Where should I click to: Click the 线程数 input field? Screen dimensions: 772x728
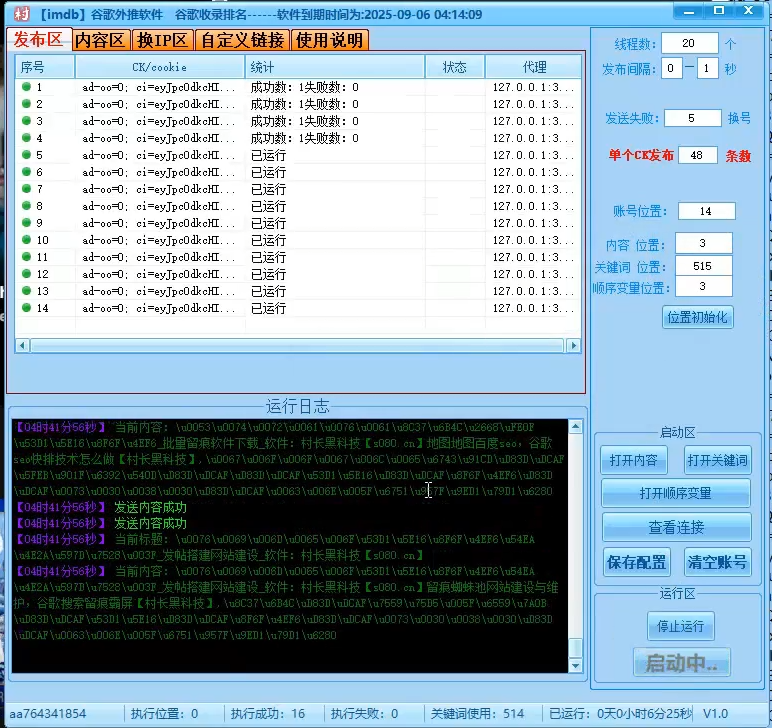tap(689, 43)
